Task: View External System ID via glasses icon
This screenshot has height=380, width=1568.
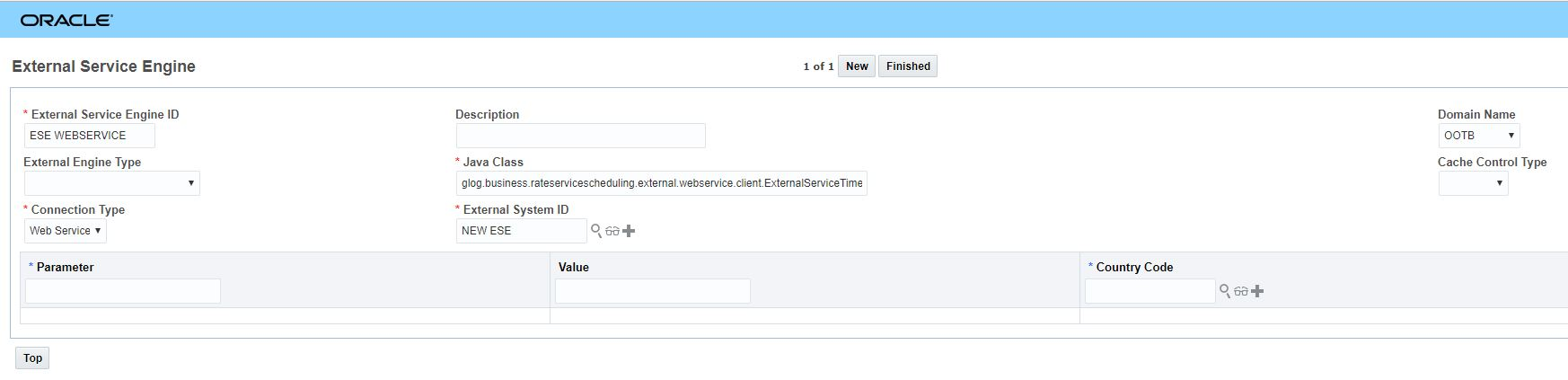Action: (612, 231)
